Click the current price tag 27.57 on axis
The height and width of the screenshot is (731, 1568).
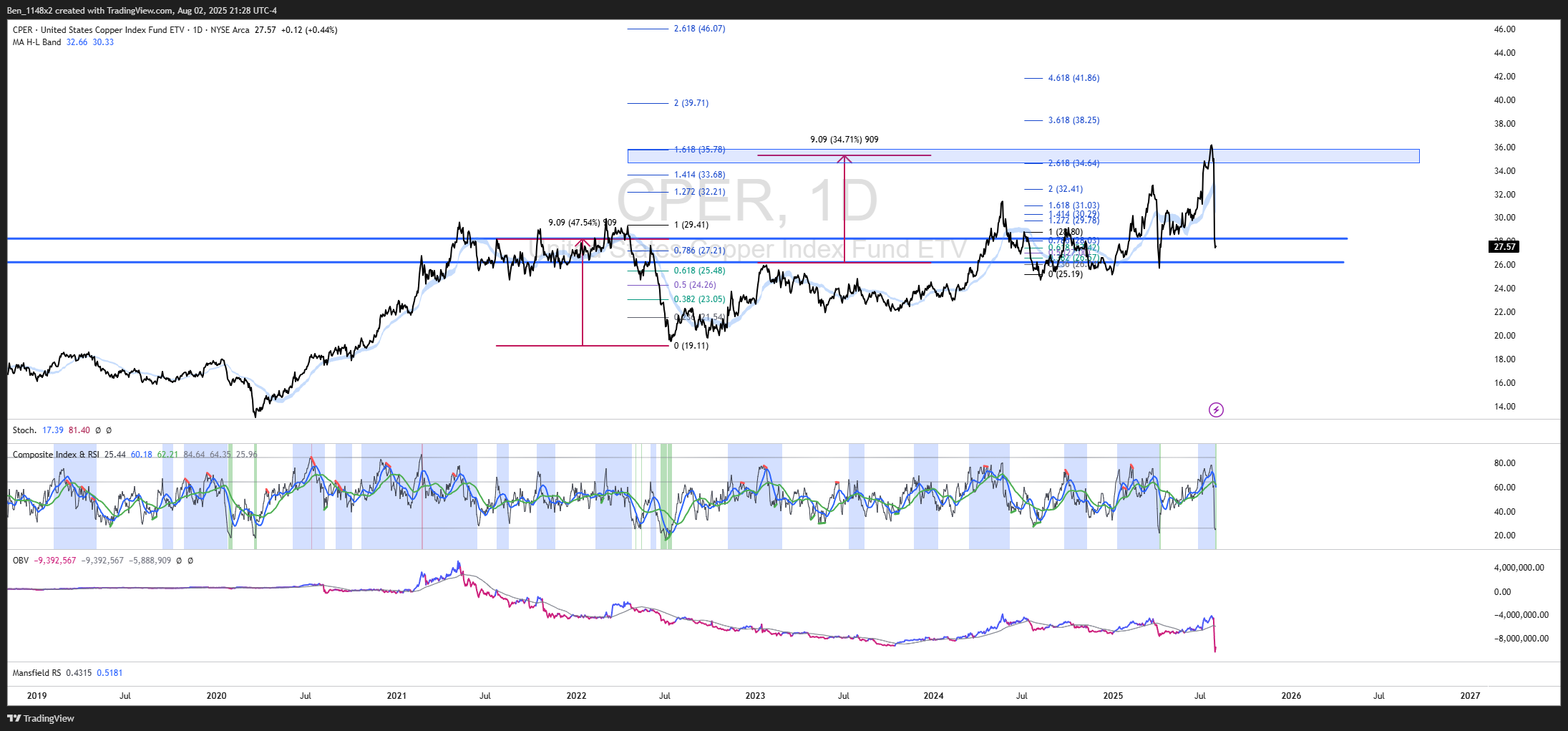pyautogui.click(x=1504, y=247)
